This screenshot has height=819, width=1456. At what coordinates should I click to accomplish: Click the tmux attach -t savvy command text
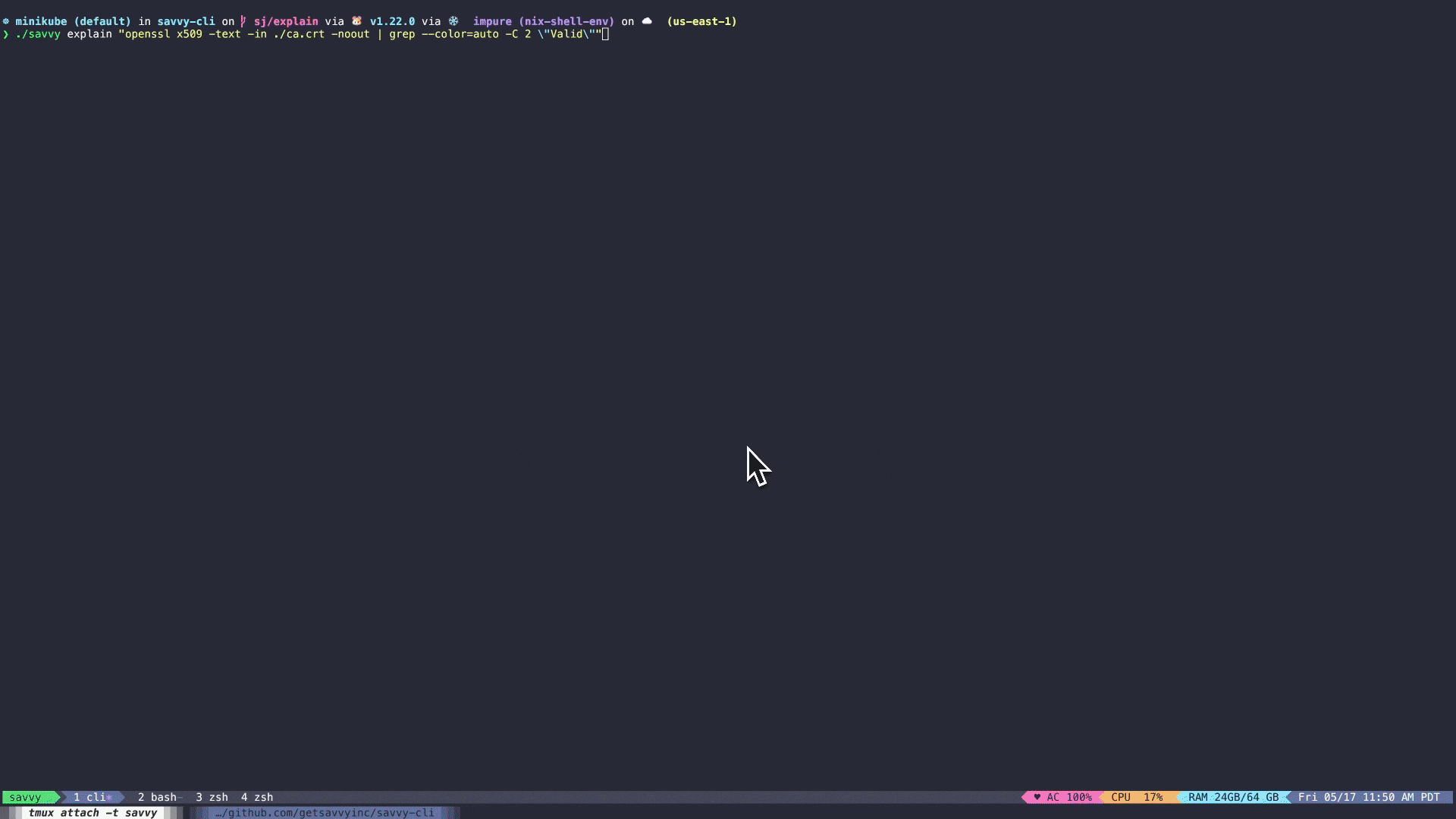click(93, 812)
